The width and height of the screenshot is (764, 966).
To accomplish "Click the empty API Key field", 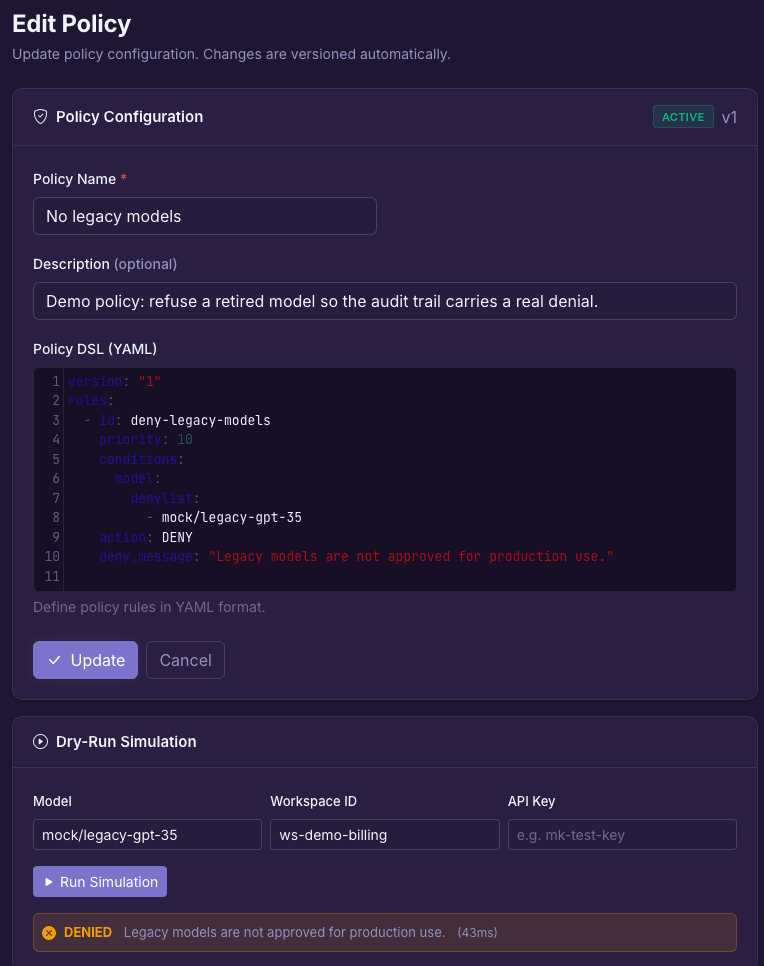I will point(622,835).
